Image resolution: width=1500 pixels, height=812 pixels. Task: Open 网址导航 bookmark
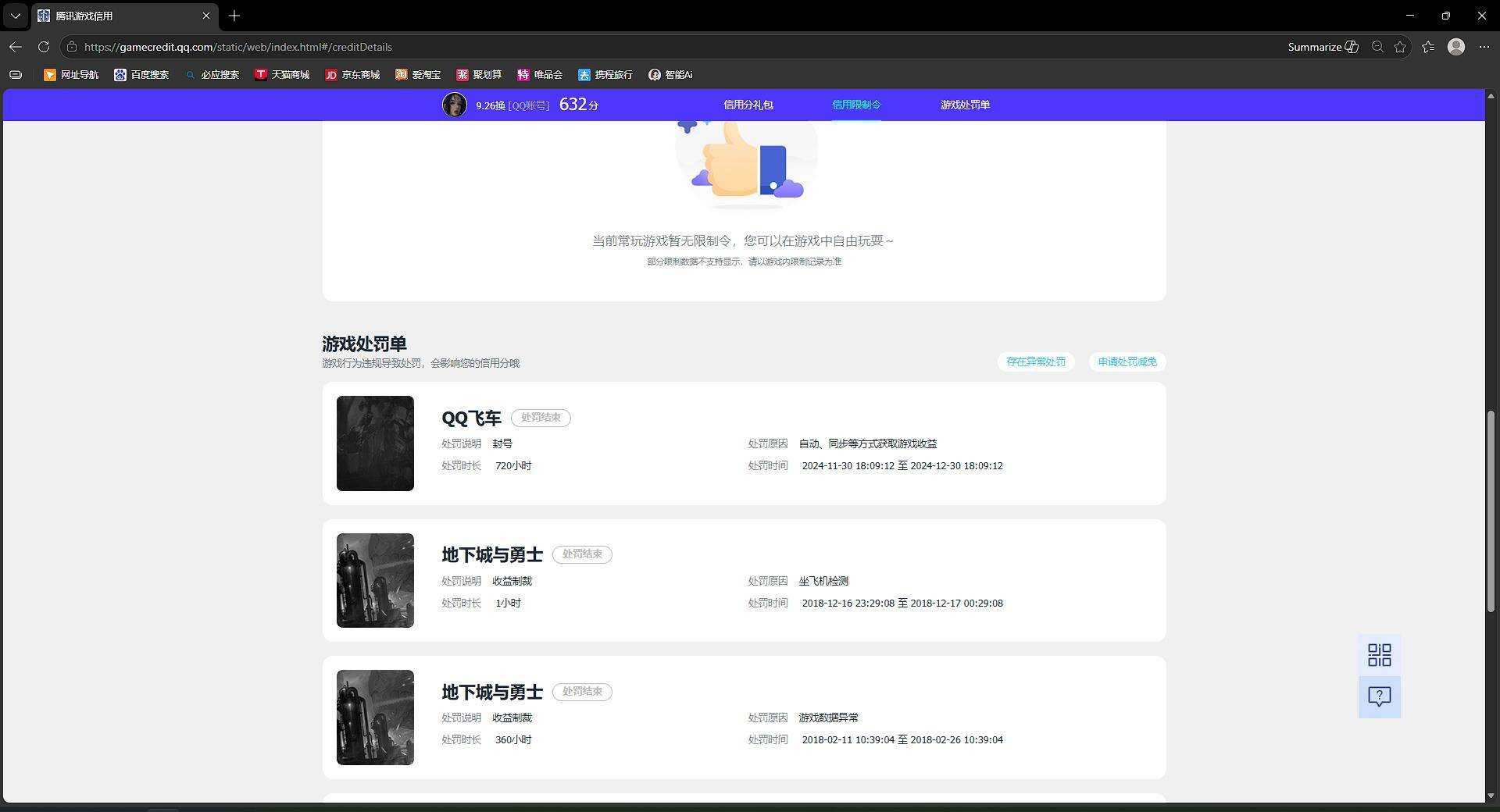(x=71, y=75)
